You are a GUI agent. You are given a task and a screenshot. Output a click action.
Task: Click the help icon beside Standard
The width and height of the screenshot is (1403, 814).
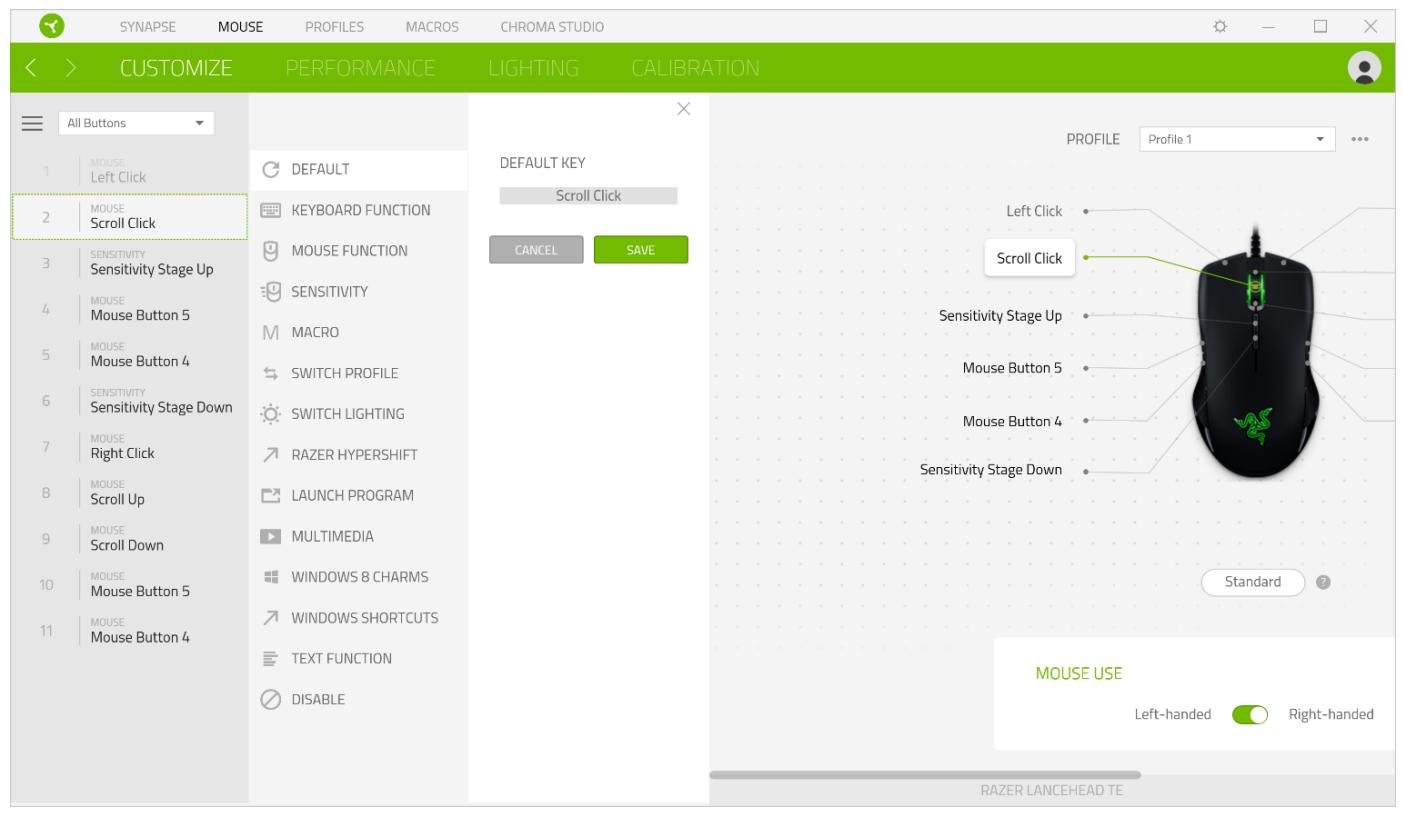pos(1323,582)
